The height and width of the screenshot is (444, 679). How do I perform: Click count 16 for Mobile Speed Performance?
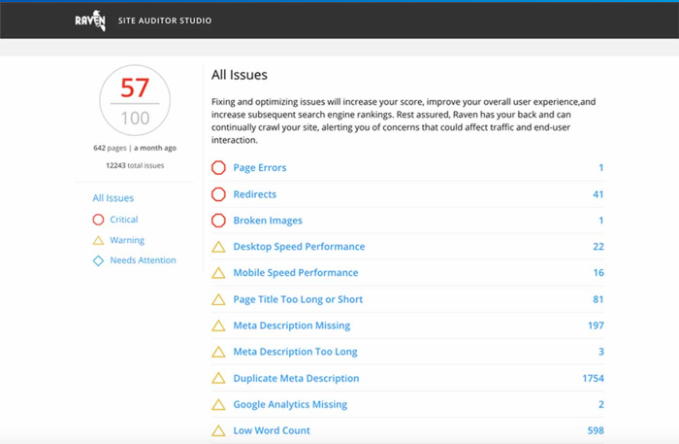(598, 273)
